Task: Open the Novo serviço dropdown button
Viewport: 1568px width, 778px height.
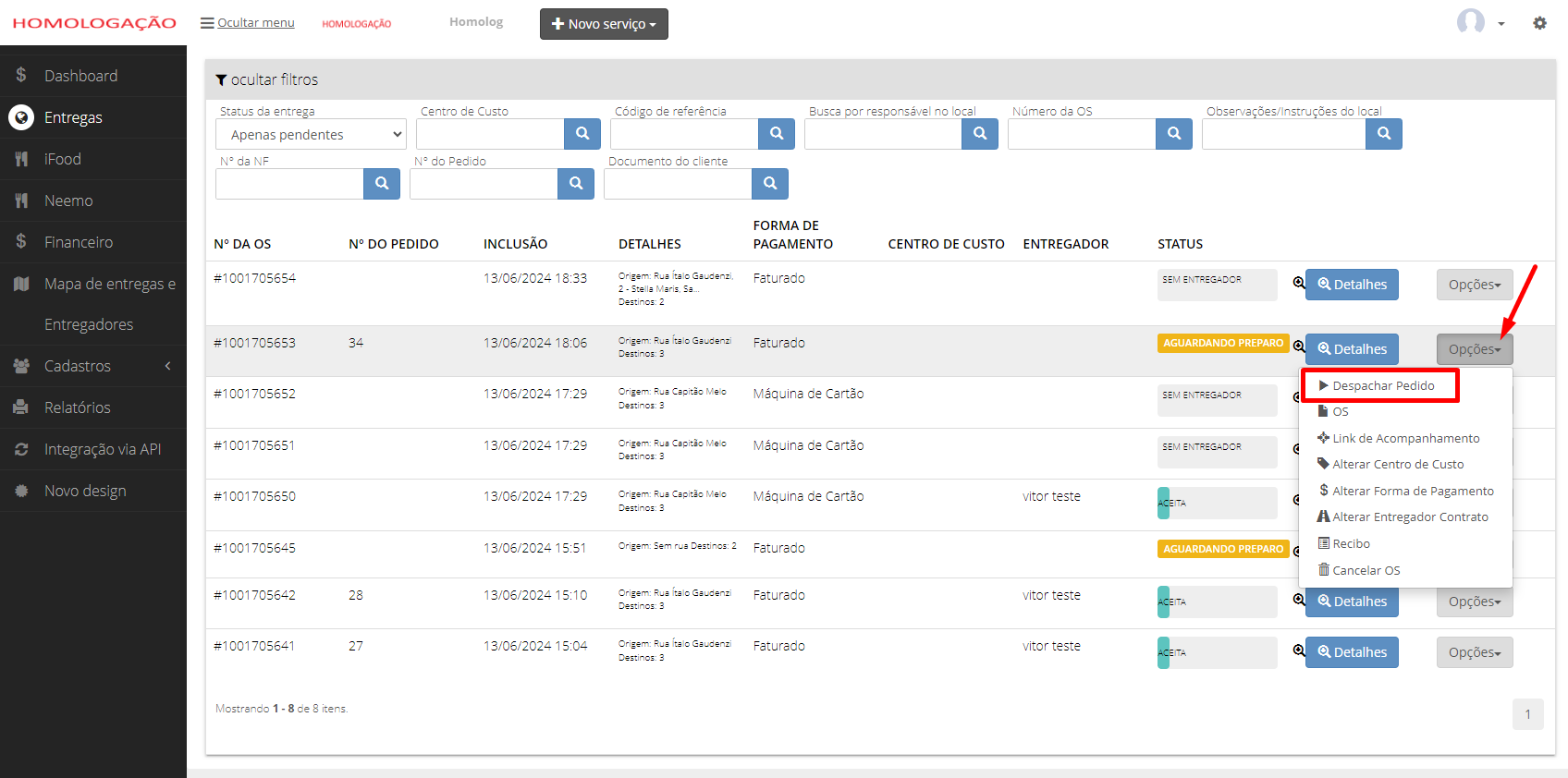Action: pyautogui.click(x=604, y=24)
